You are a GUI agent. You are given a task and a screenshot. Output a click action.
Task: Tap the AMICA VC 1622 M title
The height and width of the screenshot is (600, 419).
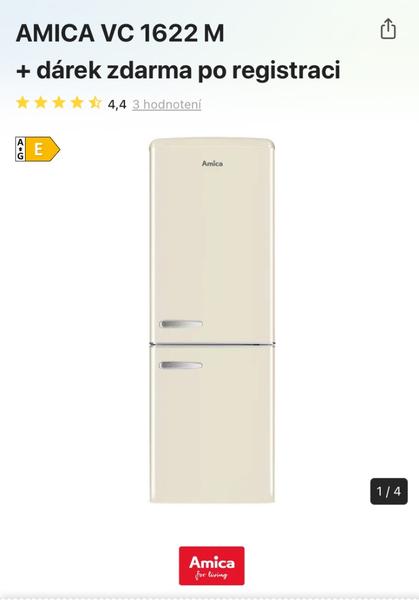[x=120, y=33]
